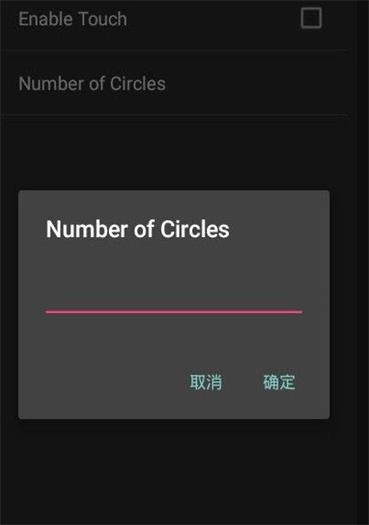Open the Number of Circles setting row
The height and width of the screenshot is (525, 369).
tap(174, 83)
